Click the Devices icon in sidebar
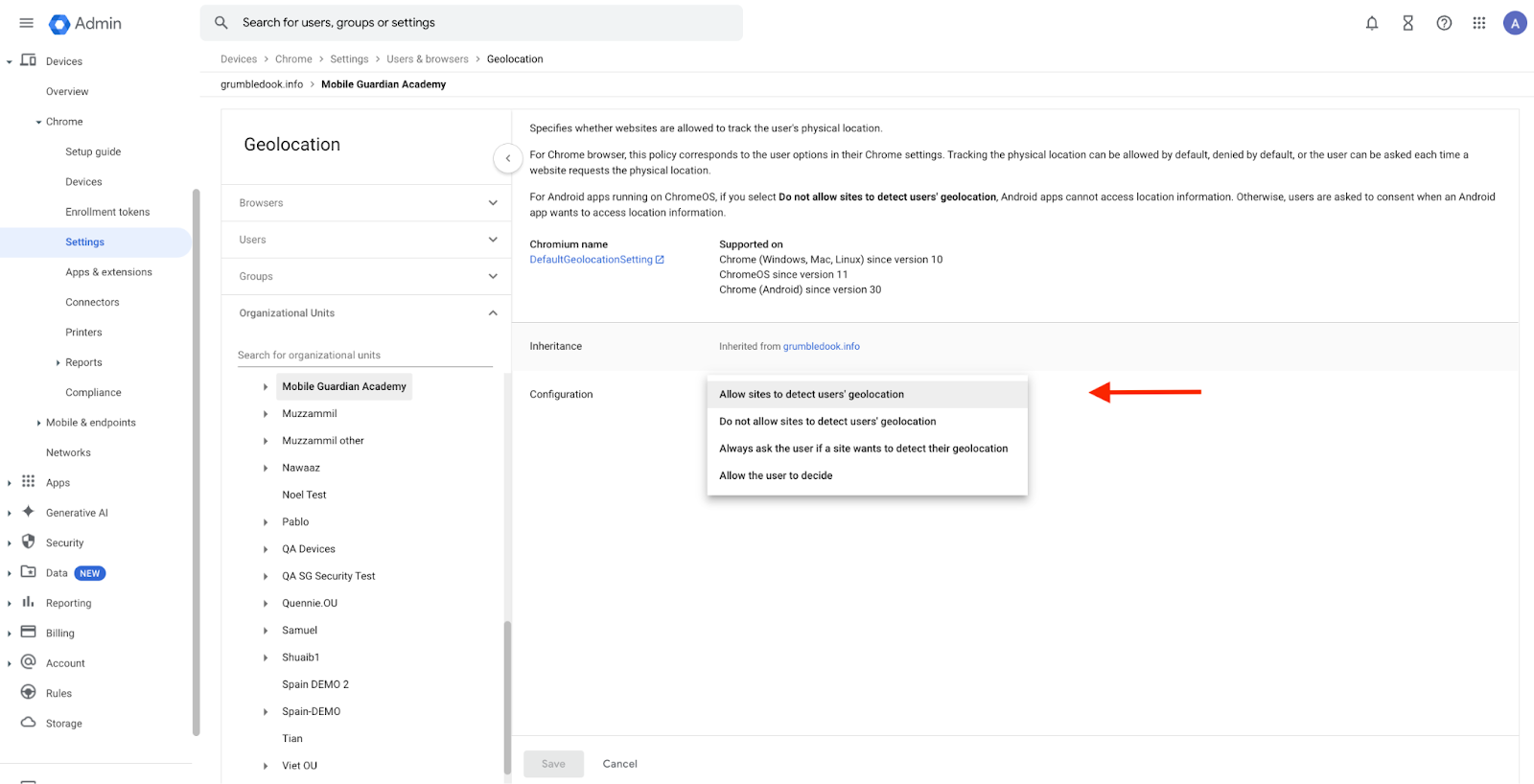The width and height of the screenshot is (1534, 784). [x=29, y=60]
